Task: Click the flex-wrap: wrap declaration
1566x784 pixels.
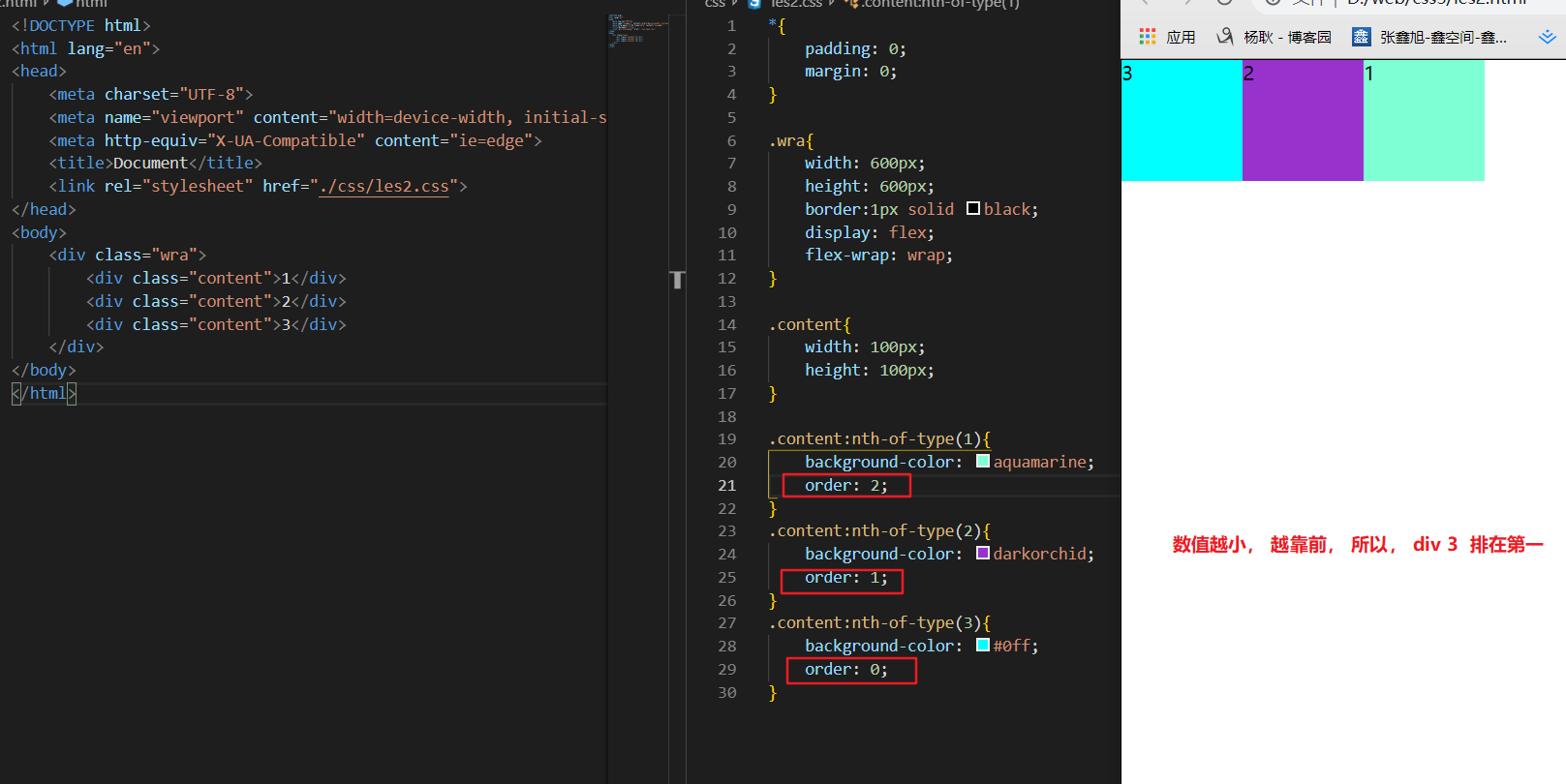Action: (878, 255)
